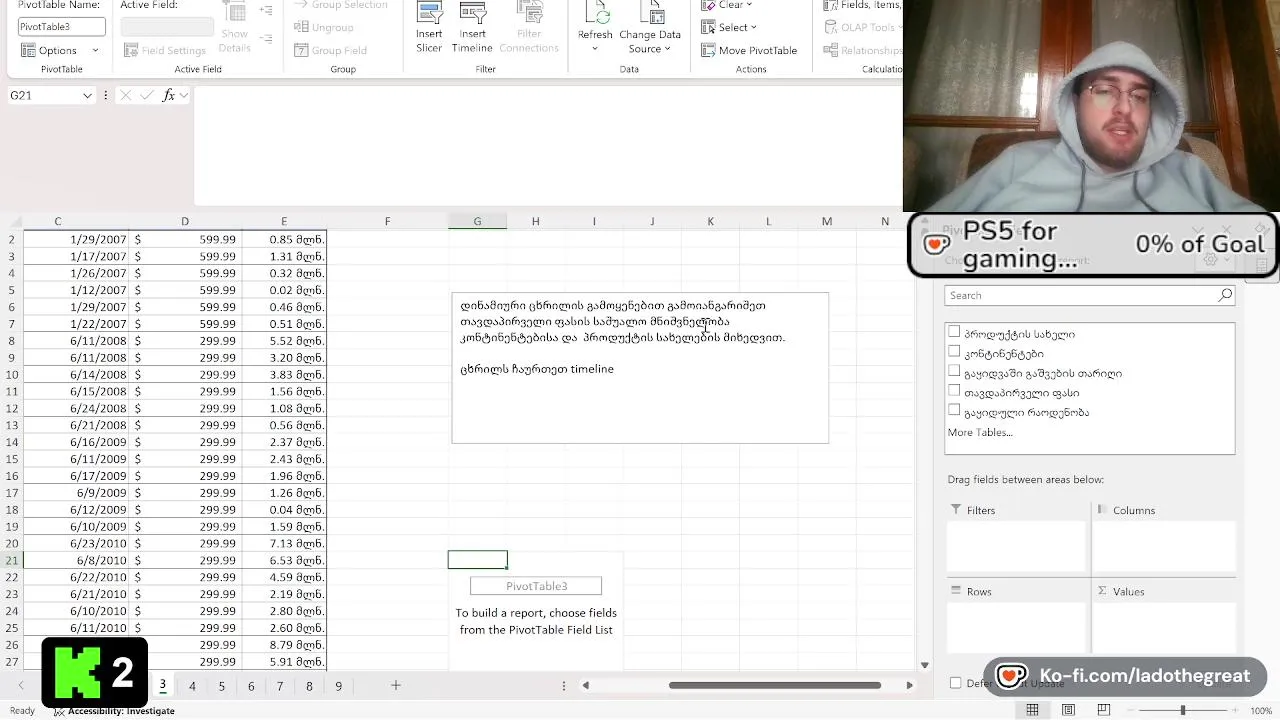This screenshot has width=1280, height=720.
Task: Open sheet tab 9
Action: click(338, 686)
